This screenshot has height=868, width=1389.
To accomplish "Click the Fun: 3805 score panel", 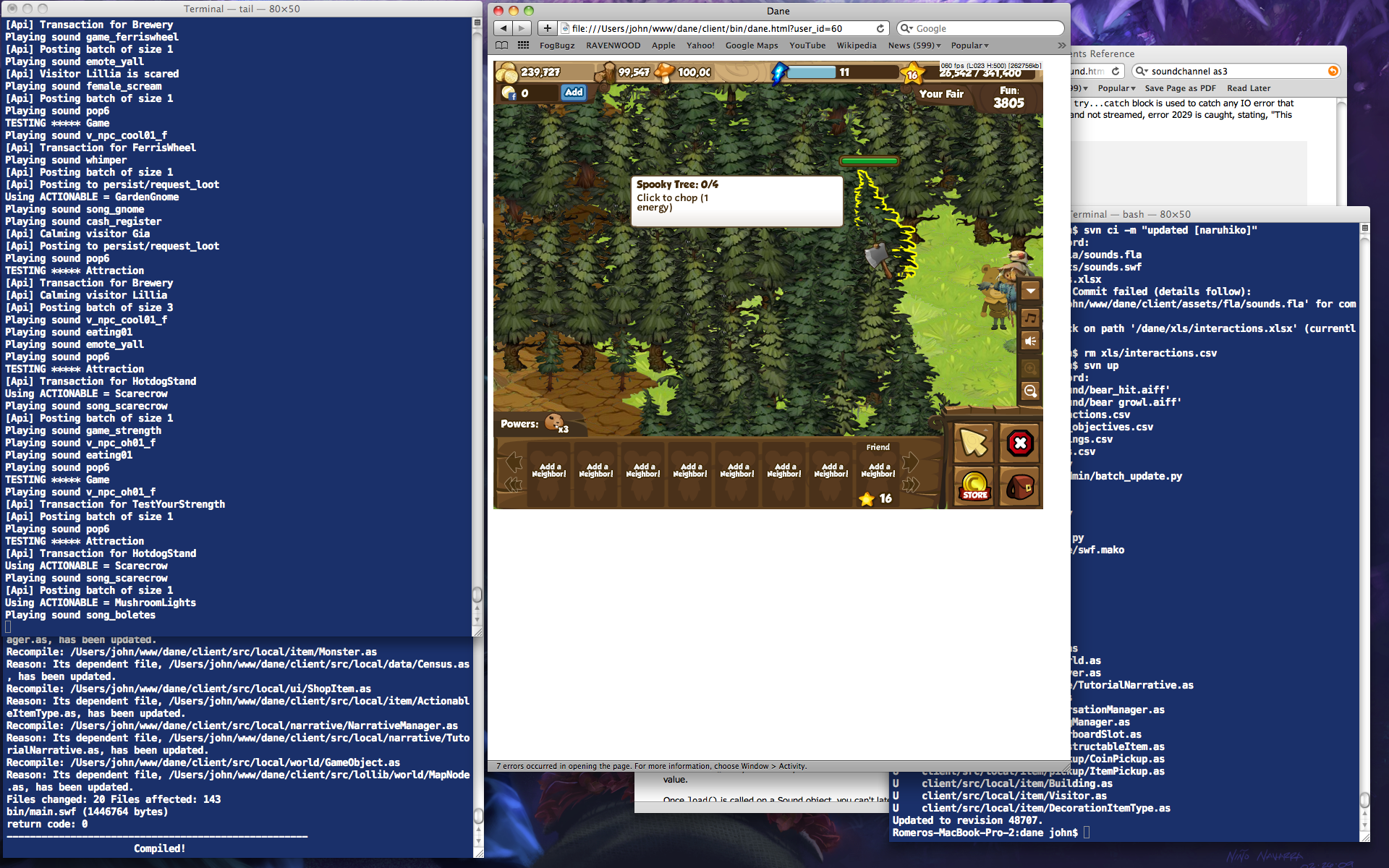I will [x=1008, y=98].
